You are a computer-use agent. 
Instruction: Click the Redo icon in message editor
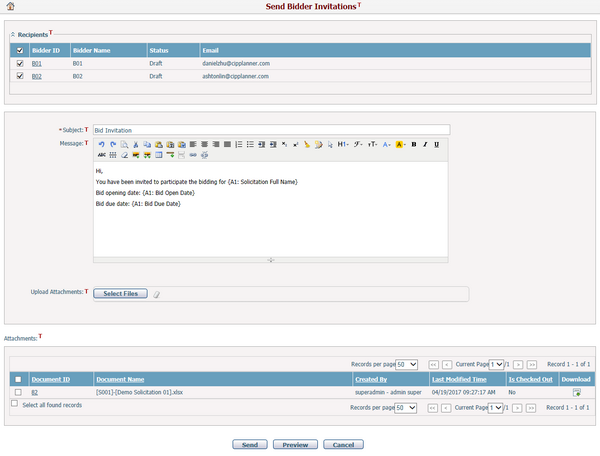pos(112,144)
